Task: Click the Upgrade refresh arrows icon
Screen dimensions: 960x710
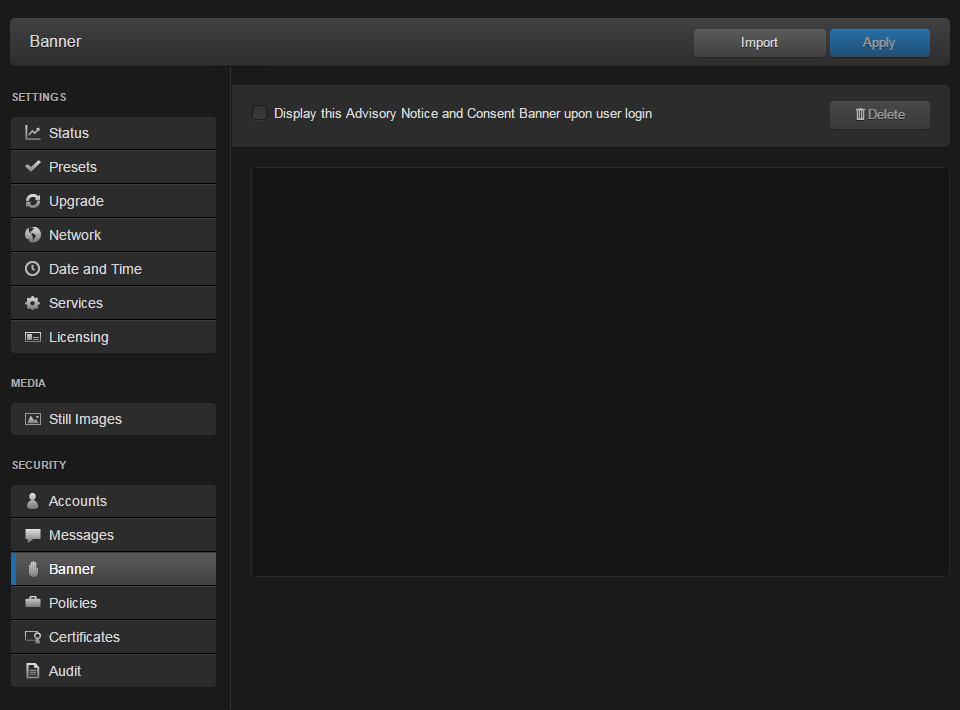Action: [33, 201]
